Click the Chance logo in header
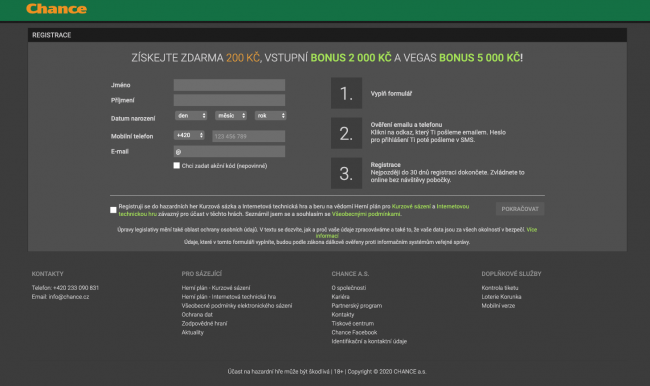The height and width of the screenshot is (386, 650). click(56, 9)
